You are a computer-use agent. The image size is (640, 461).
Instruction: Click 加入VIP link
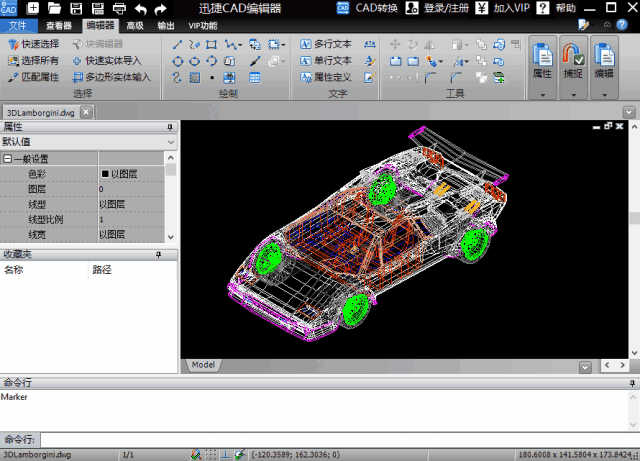point(503,8)
